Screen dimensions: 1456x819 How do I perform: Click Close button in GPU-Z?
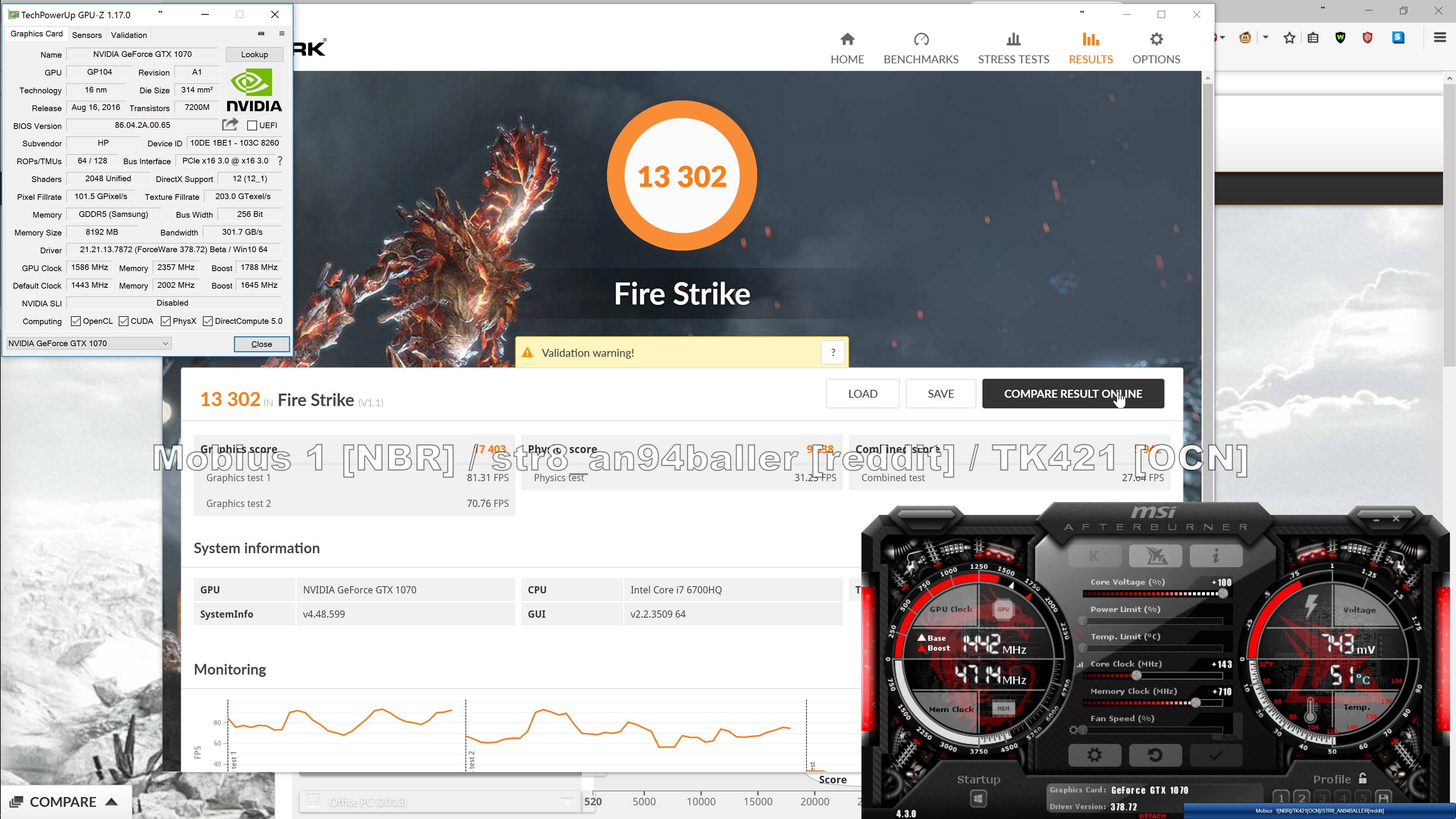click(262, 344)
